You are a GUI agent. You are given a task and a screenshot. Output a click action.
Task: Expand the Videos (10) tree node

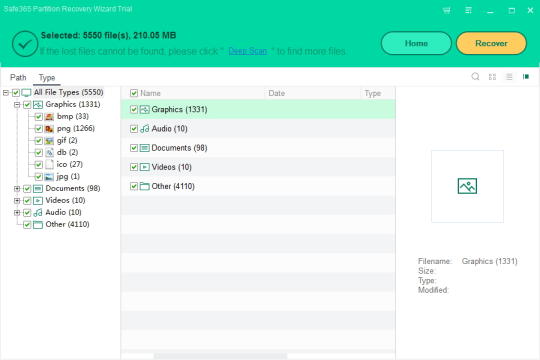[x=17, y=200]
